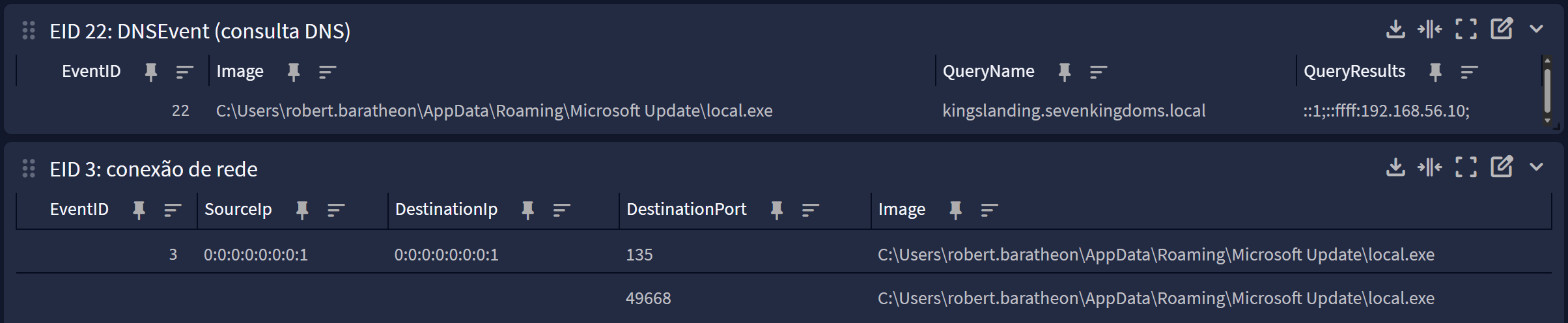Pin the DestinationPort column
Image resolution: width=1568 pixels, height=323 pixels.
point(777,210)
